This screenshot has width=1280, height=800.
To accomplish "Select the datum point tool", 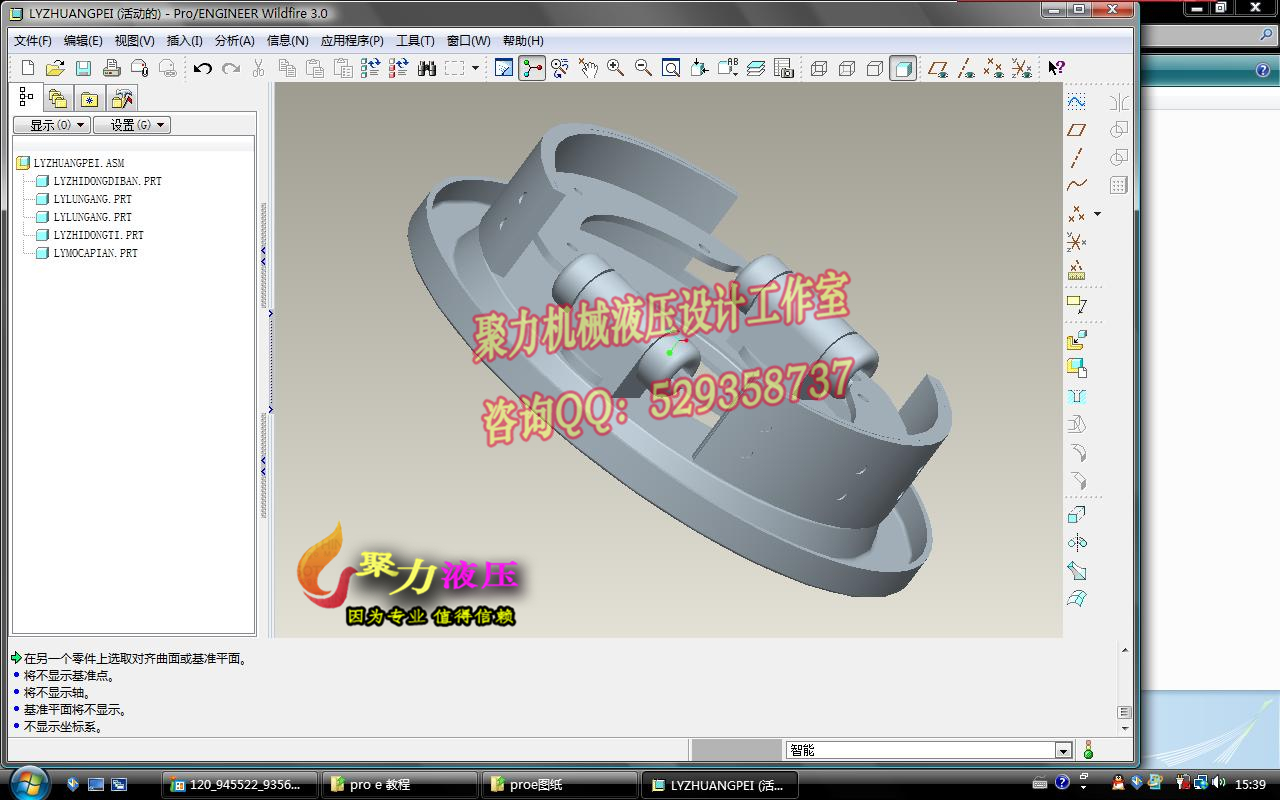I will [1075, 213].
